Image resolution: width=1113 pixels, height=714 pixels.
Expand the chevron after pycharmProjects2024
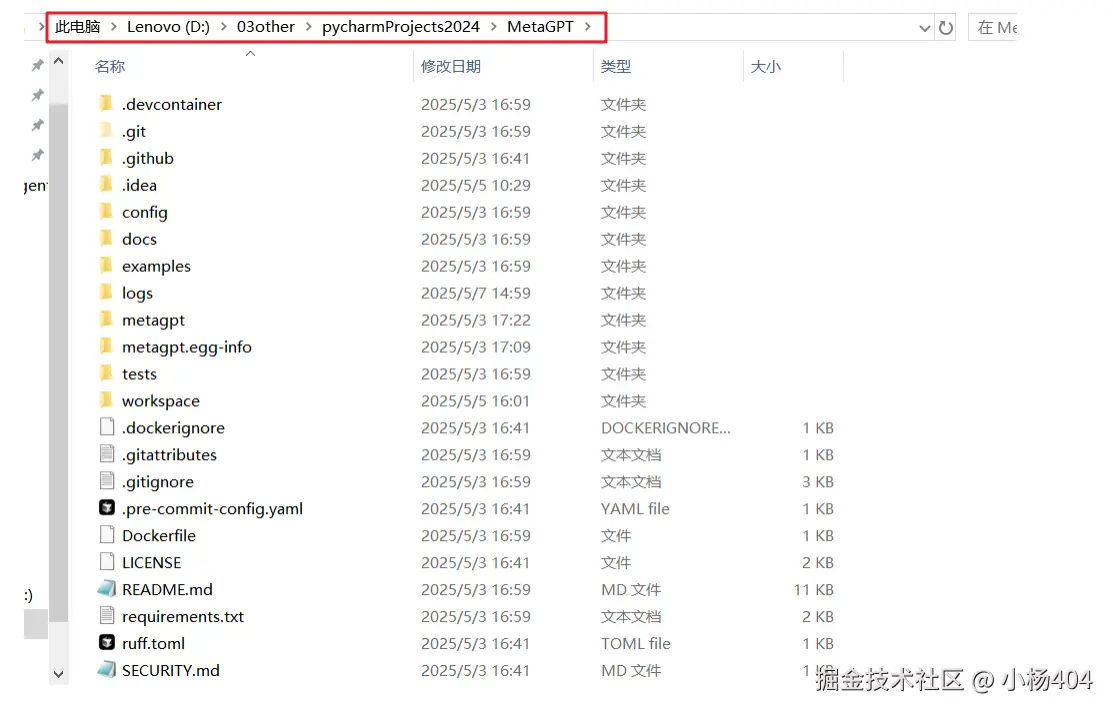[493, 27]
